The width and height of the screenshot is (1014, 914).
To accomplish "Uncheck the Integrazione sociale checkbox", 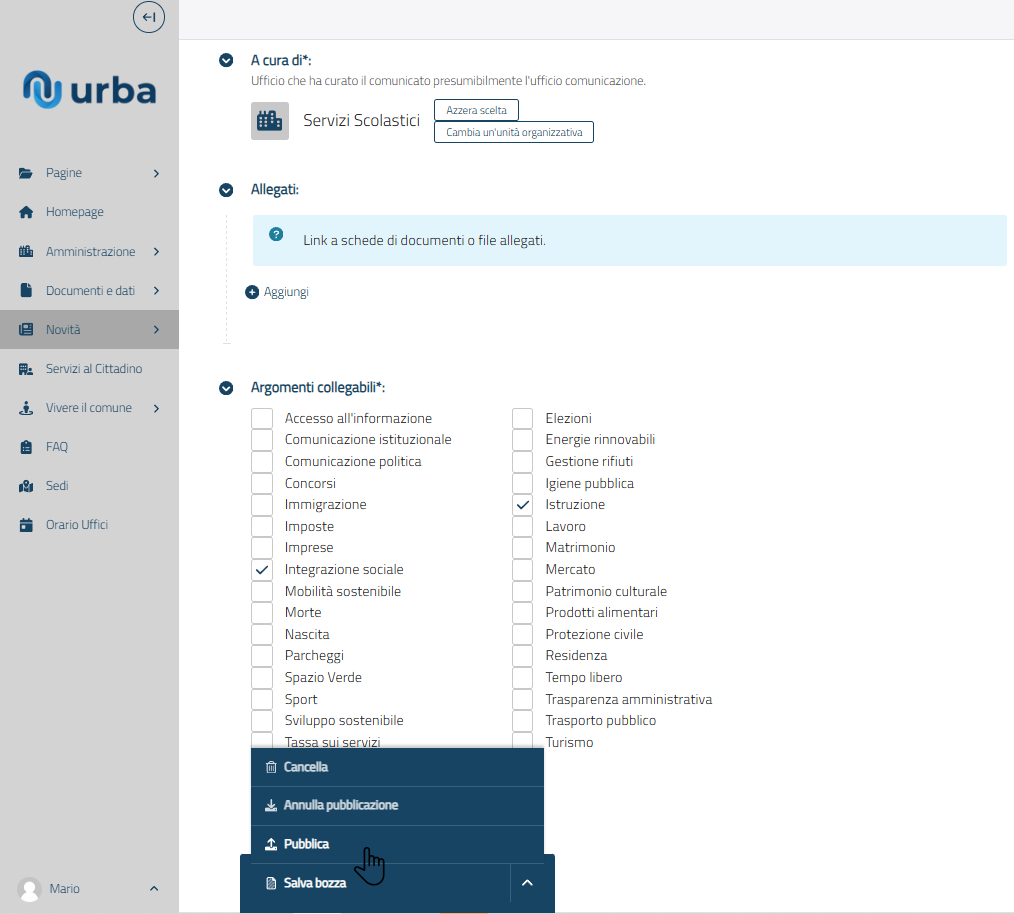I will pyautogui.click(x=262, y=570).
